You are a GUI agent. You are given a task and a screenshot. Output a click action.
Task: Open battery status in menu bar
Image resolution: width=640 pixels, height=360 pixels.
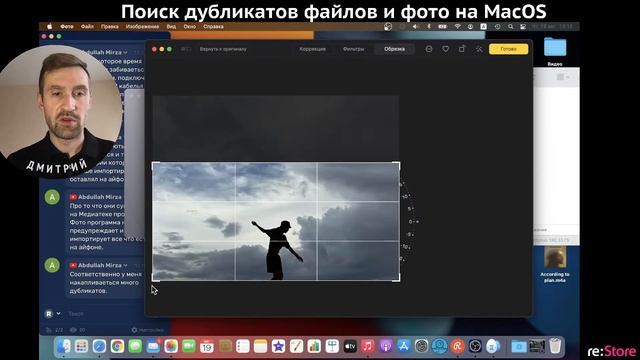[x=442, y=27]
